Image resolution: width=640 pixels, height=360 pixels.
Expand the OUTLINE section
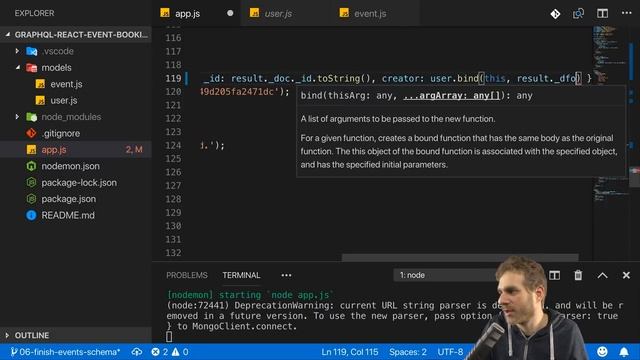(76, 336)
